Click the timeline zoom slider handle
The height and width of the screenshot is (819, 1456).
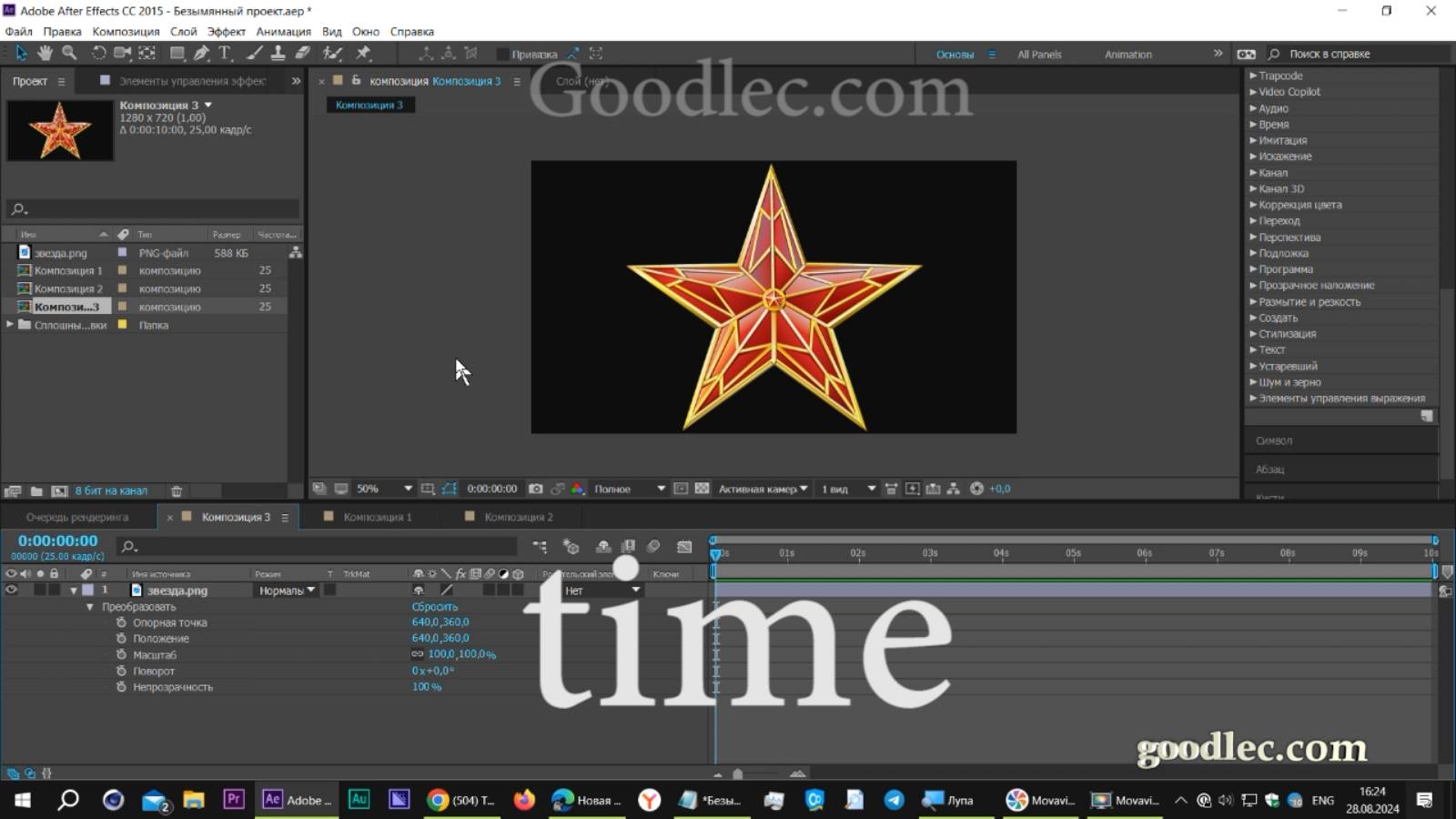737,774
